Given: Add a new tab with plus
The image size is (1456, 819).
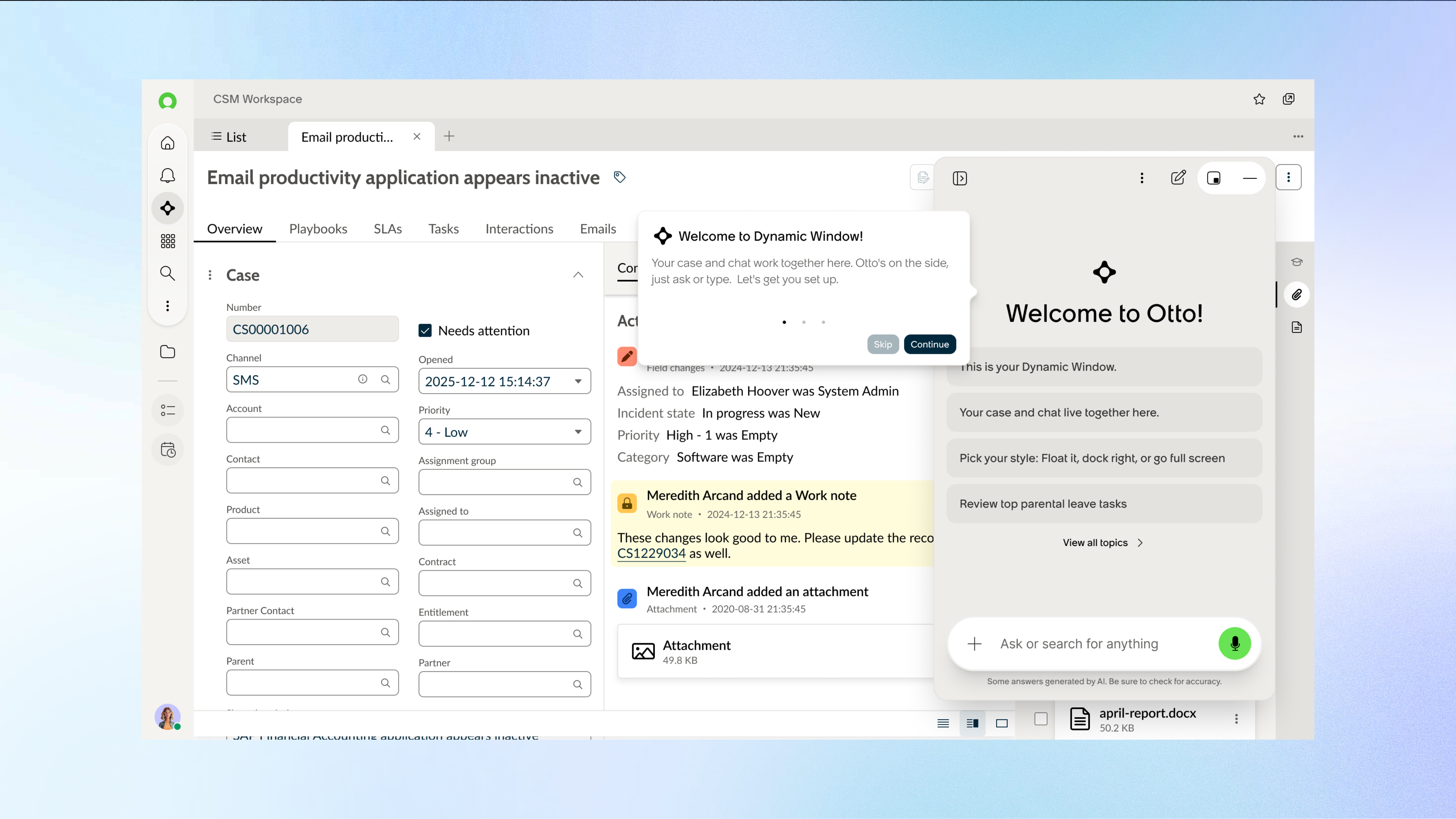Looking at the screenshot, I should coord(449,136).
